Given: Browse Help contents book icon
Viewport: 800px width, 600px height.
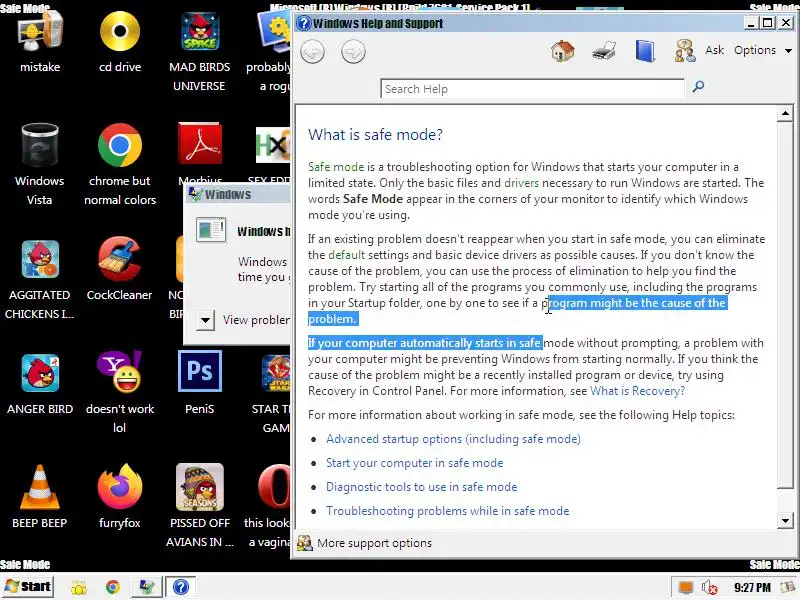Looking at the screenshot, I should point(645,51).
